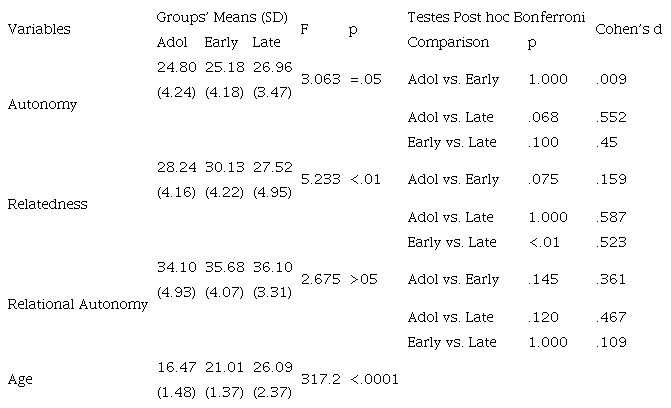Click the F value 5.233

(x=320, y=179)
